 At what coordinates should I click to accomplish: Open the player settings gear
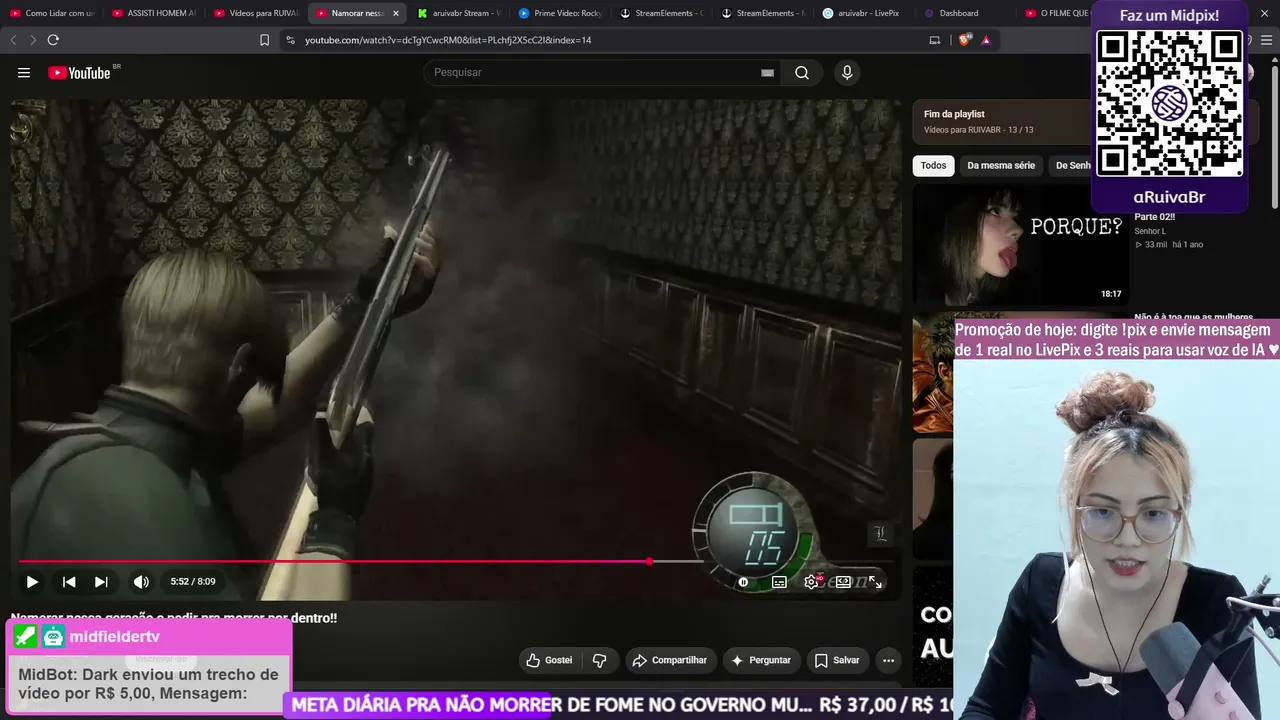pyautogui.click(x=811, y=581)
